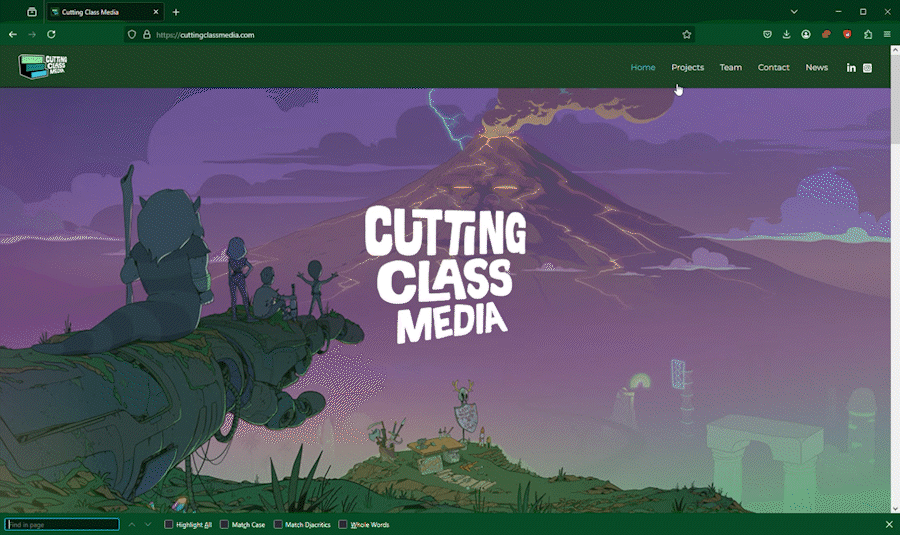Close the find bar

click(889, 525)
